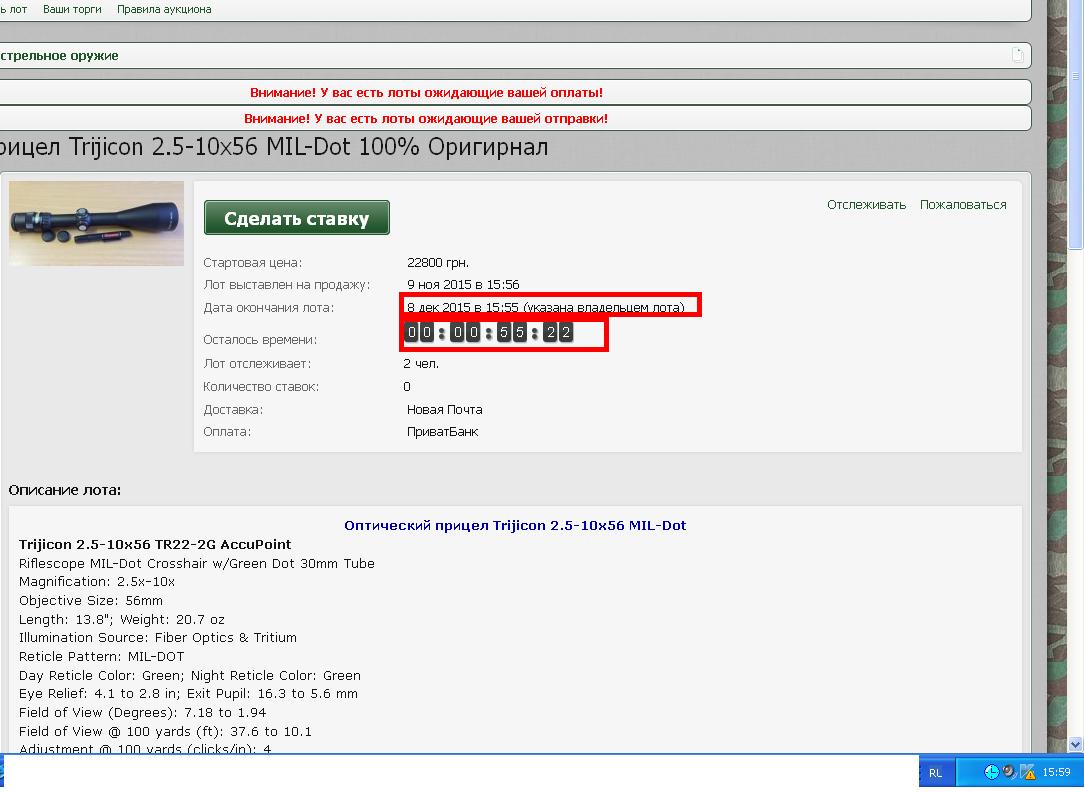This screenshot has width=1084, height=792.
Task: Click the page icon in category bar
Action: 1018,55
